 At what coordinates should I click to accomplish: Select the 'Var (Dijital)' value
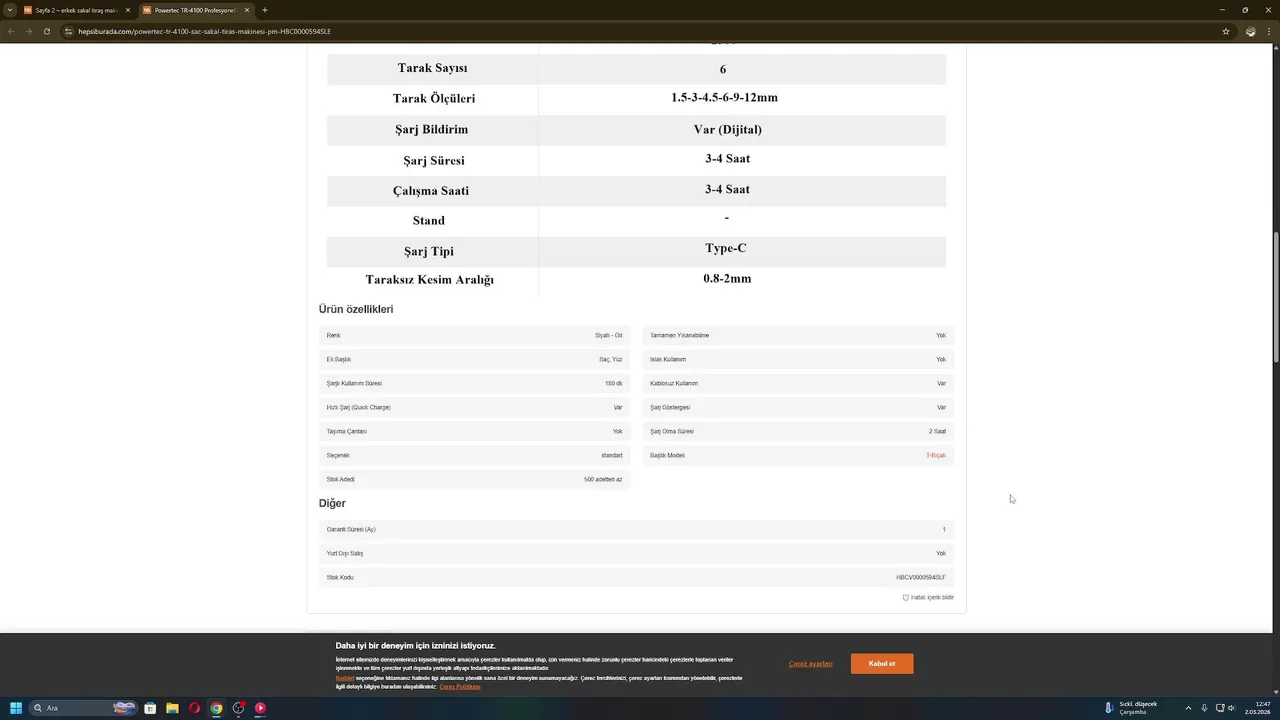[x=727, y=129]
